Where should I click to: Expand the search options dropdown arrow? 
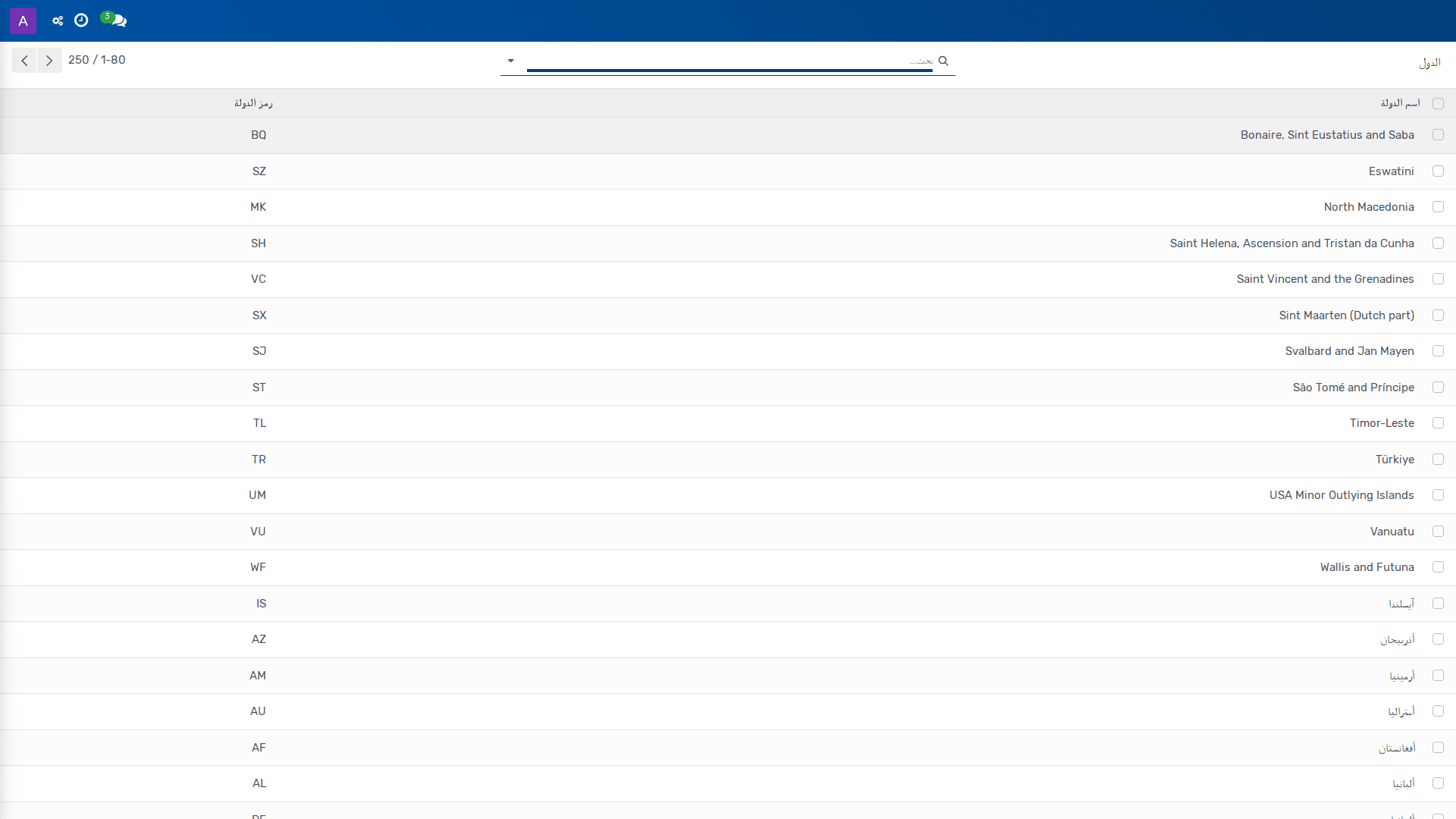pos(510,61)
